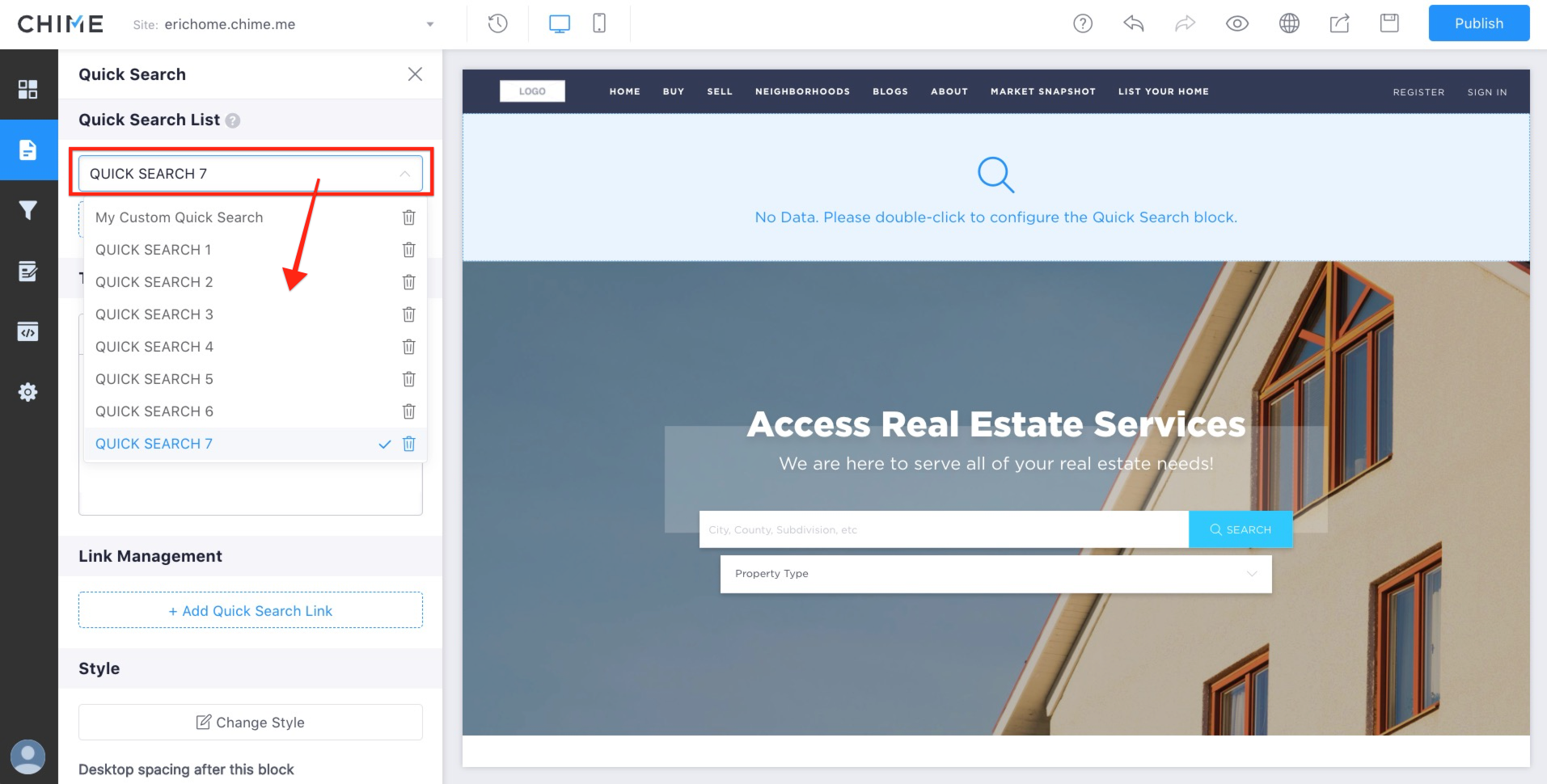
Task: Click the Change Style button
Action: click(x=251, y=722)
